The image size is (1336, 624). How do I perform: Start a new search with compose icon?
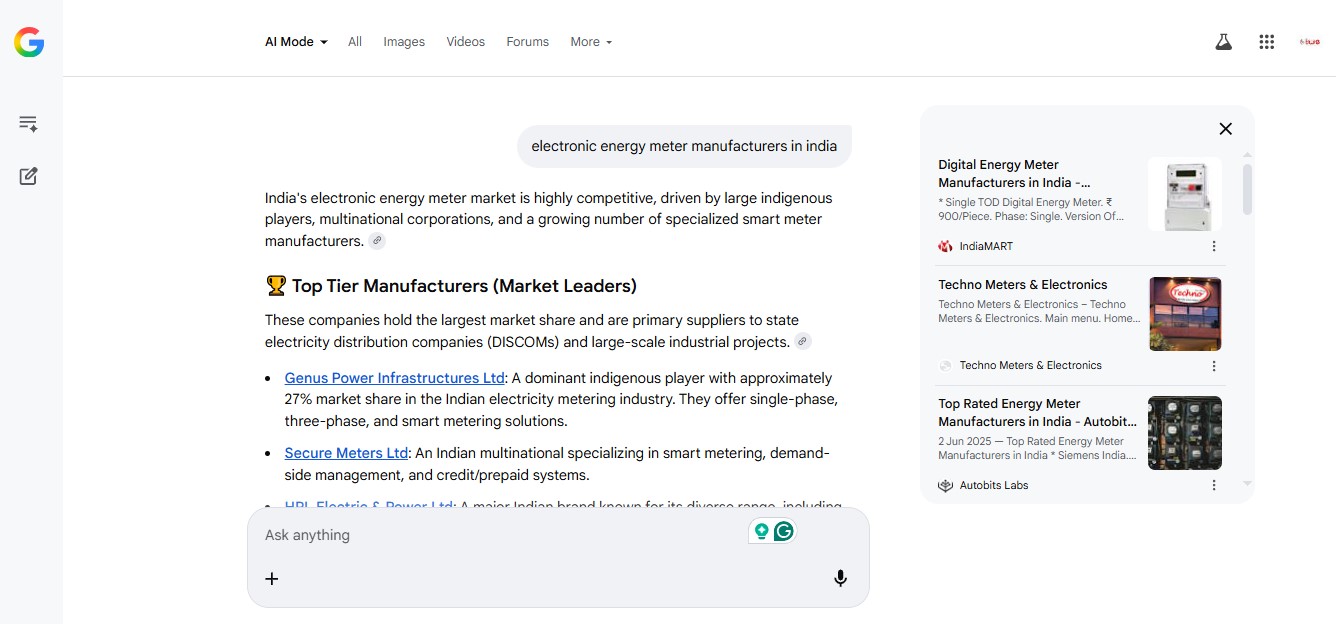28,176
